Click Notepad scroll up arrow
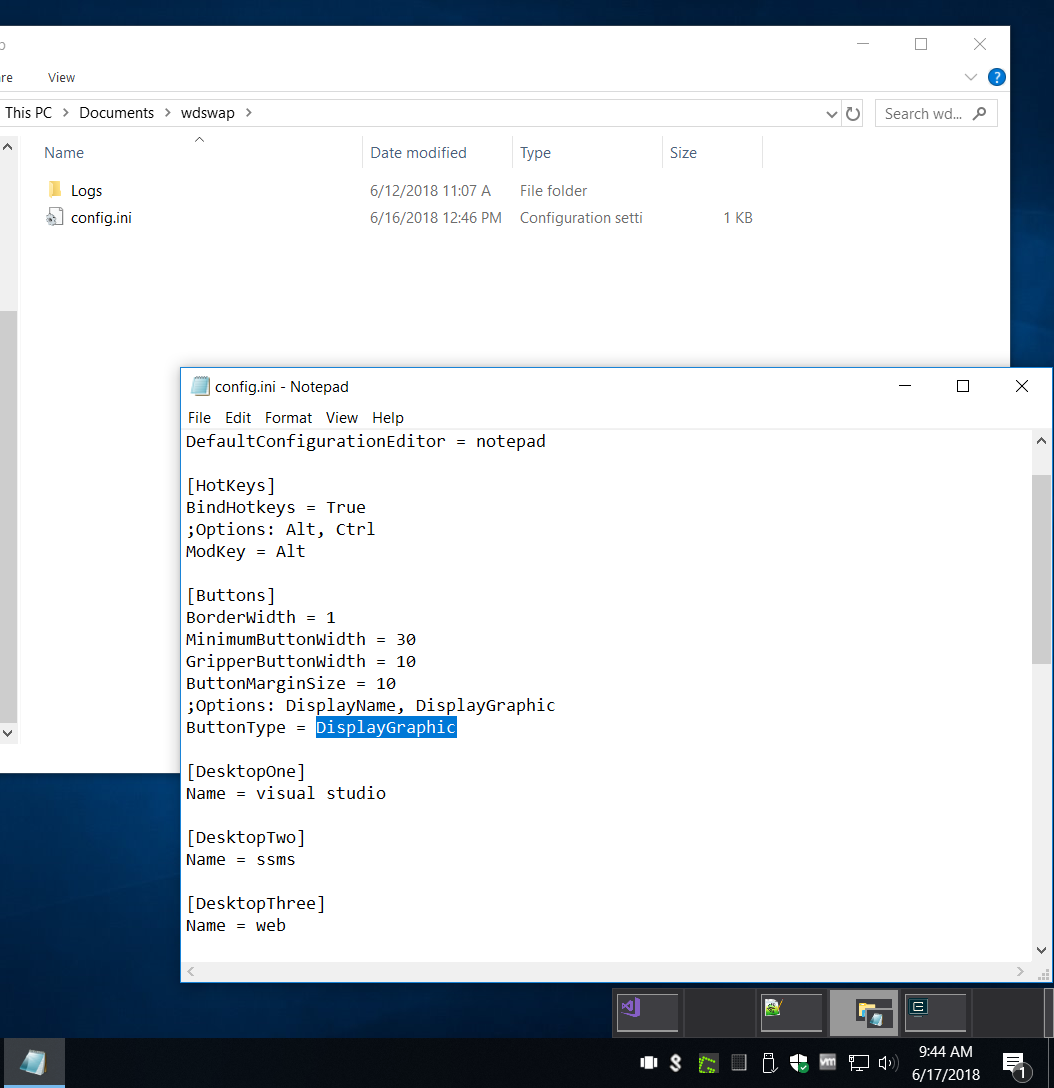This screenshot has width=1054, height=1088. 1041,441
